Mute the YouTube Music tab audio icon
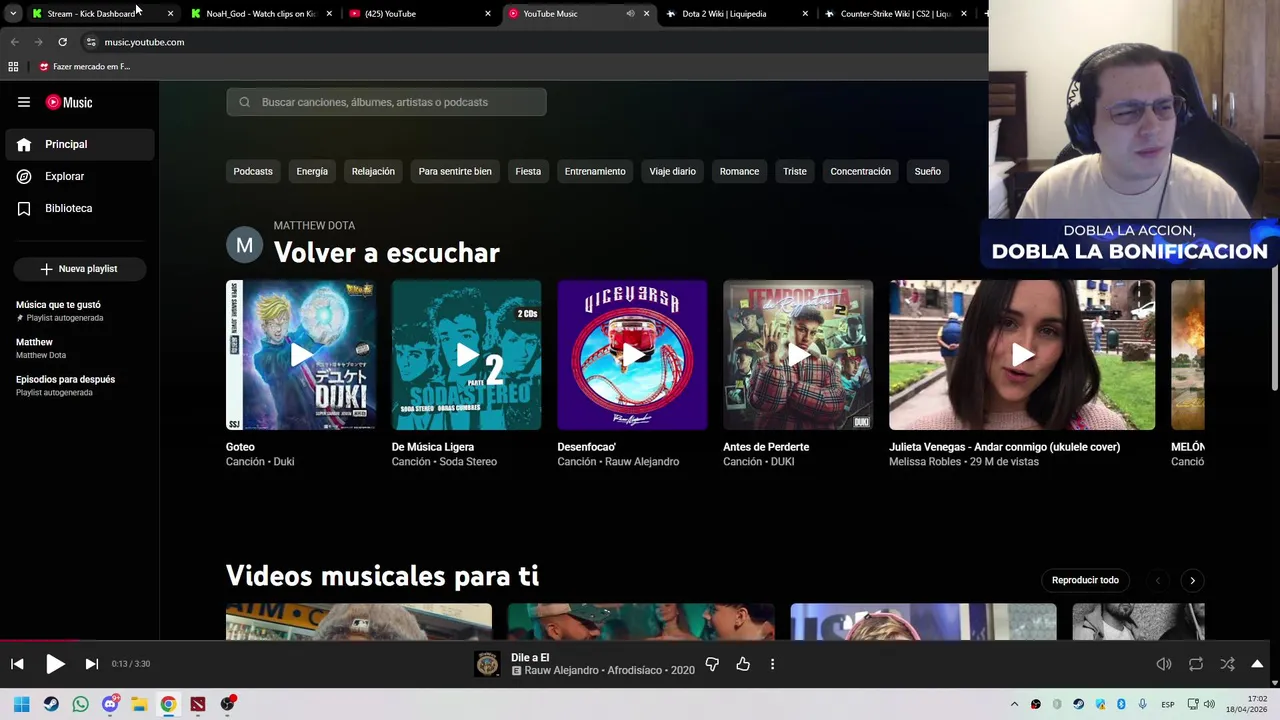1280x720 pixels. click(x=630, y=14)
